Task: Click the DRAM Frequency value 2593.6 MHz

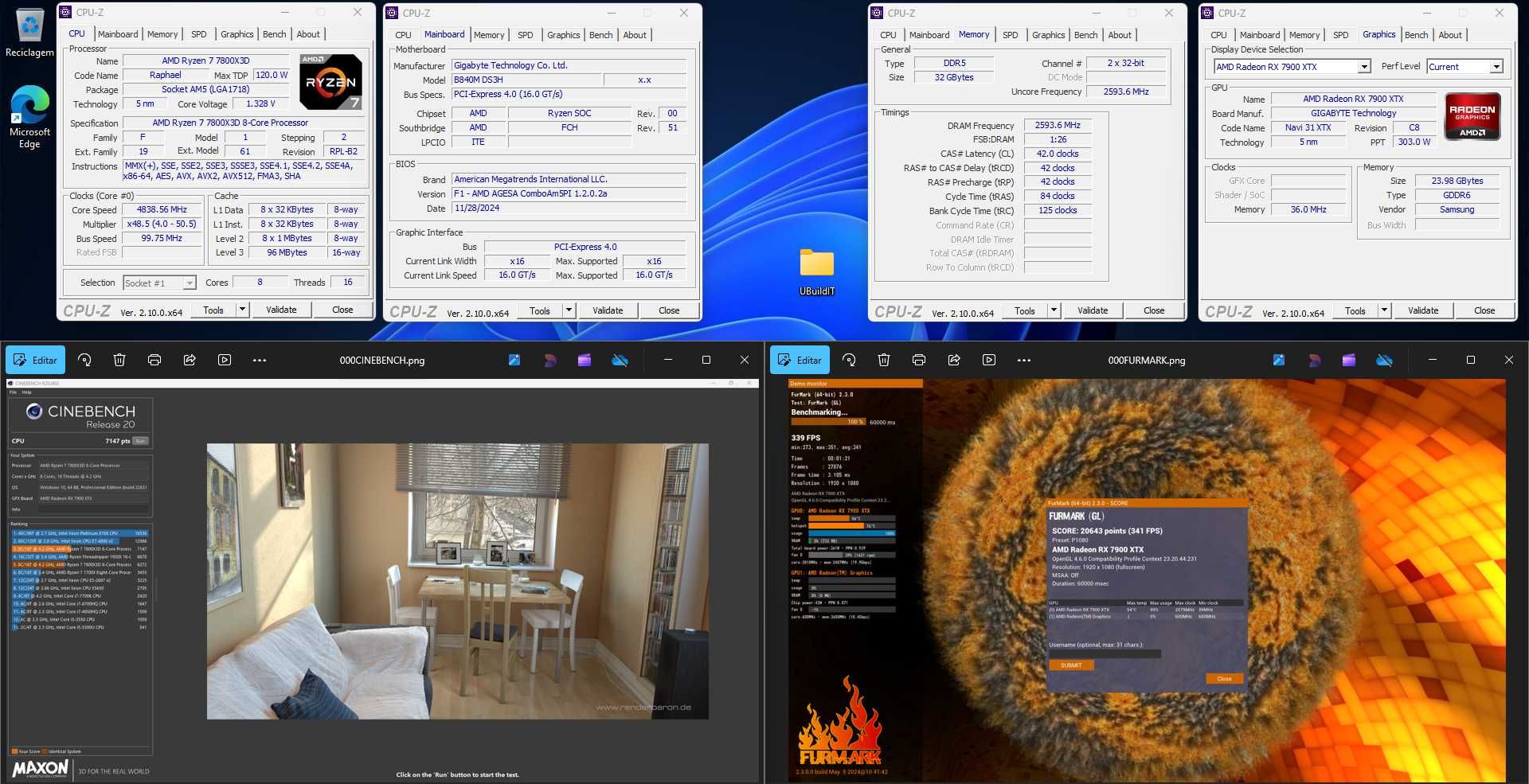Action: pos(1058,125)
